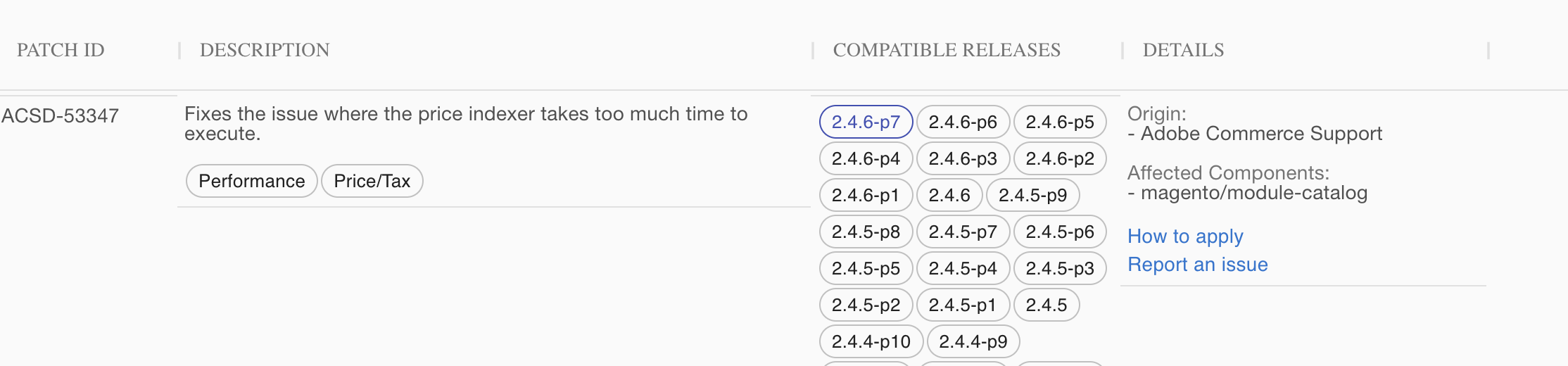Click the Price/Tax category tag
1568x366 pixels.
pos(372,181)
